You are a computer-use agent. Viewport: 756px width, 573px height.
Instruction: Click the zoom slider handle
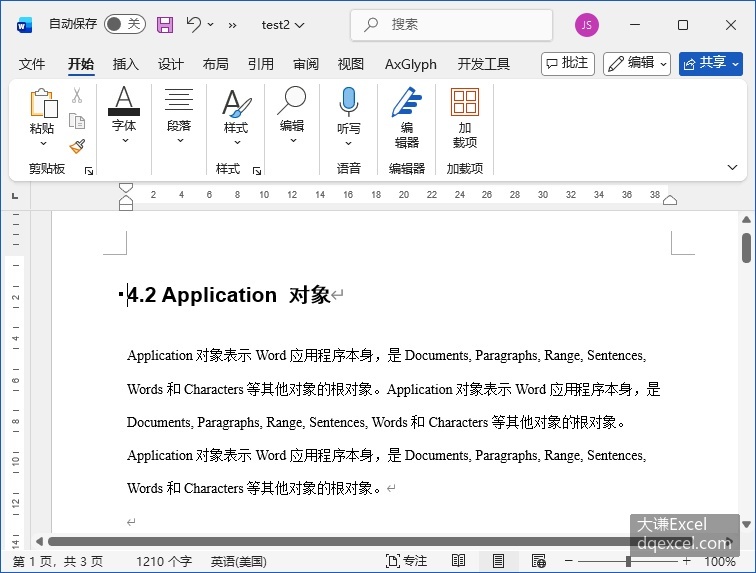628,561
